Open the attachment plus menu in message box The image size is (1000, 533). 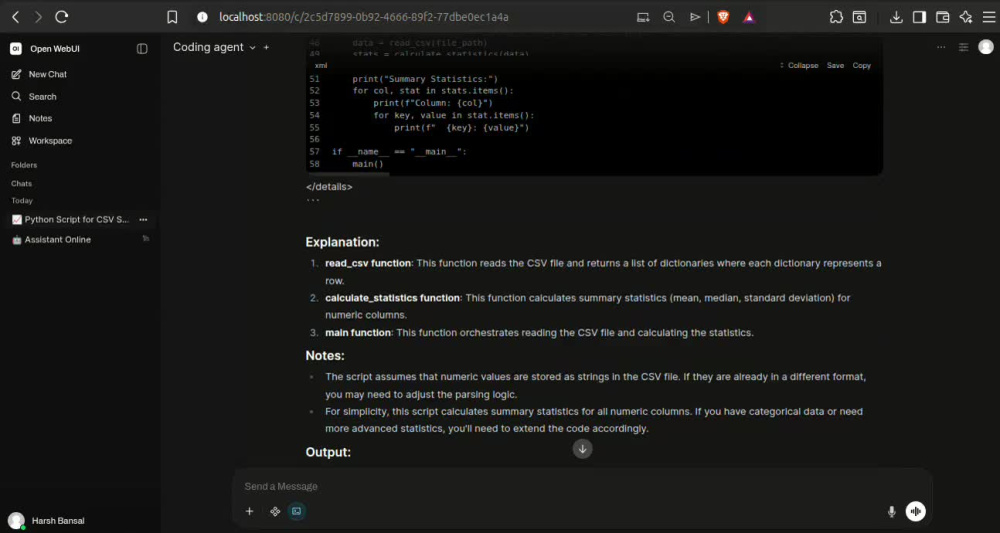[249, 511]
